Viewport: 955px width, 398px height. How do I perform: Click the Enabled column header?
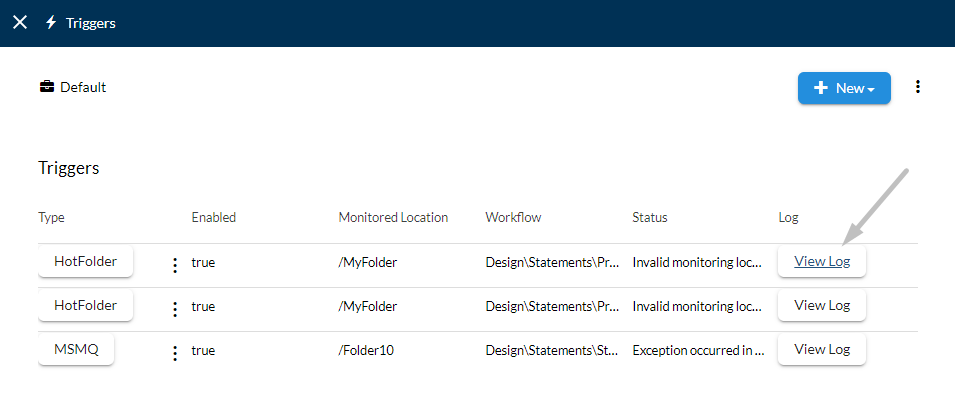pyautogui.click(x=214, y=218)
